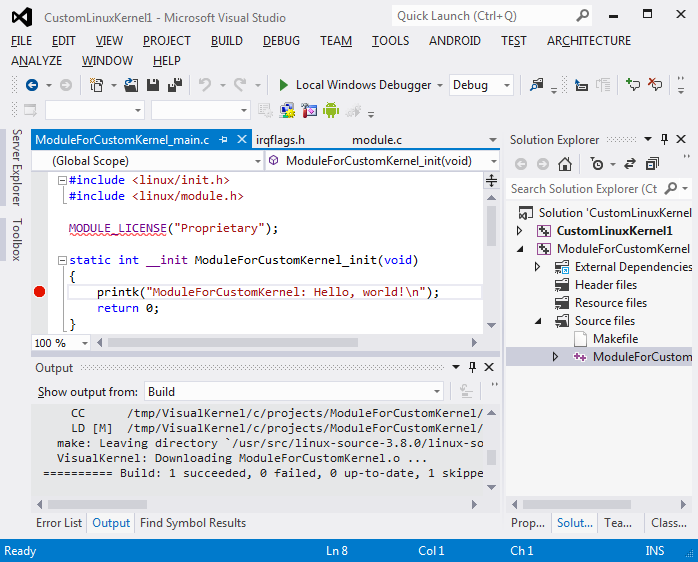Open the Toolbox side tab
This screenshot has height=562, width=698.
16,240
